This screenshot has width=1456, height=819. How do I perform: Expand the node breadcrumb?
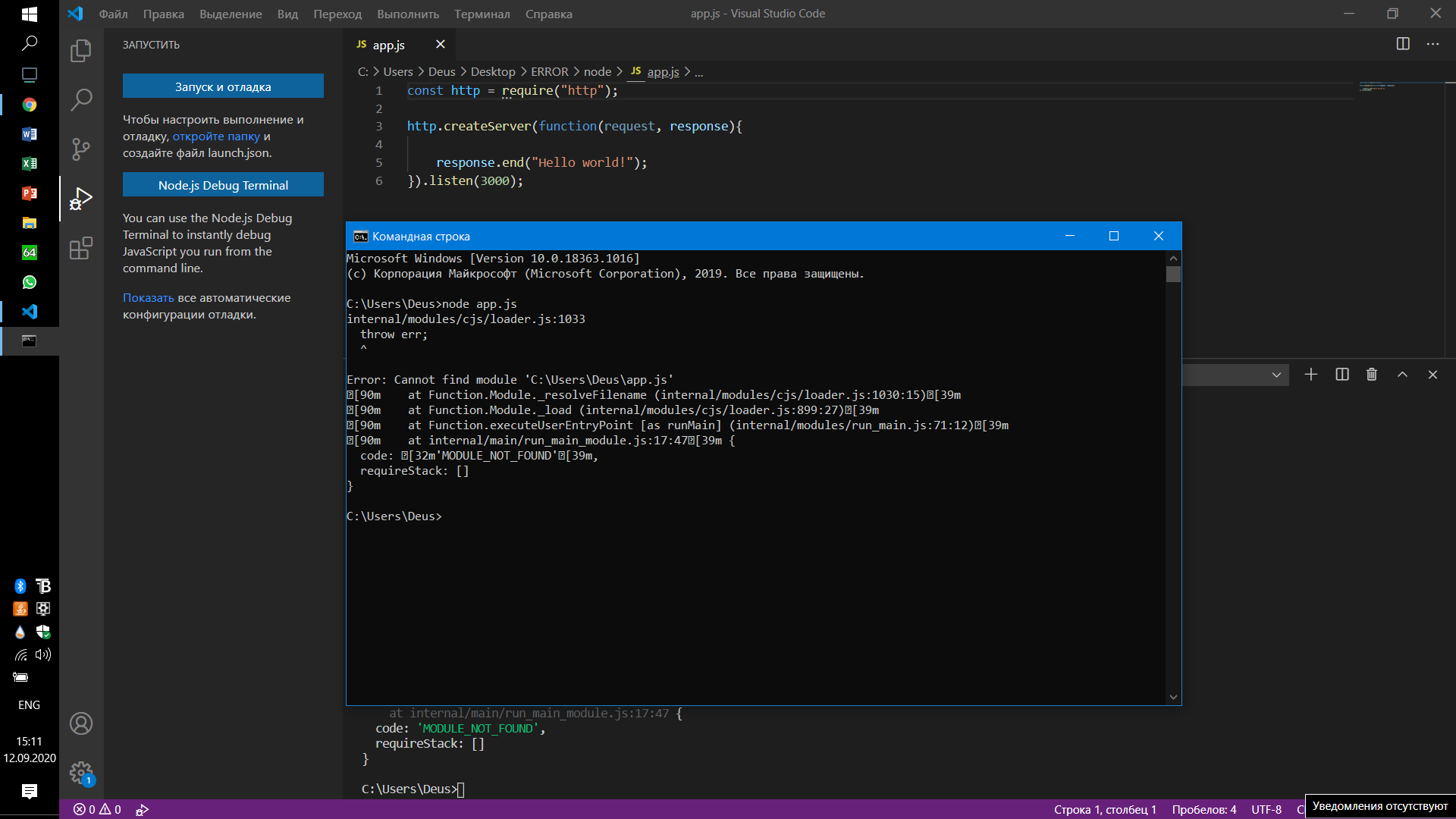pyautogui.click(x=598, y=72)
